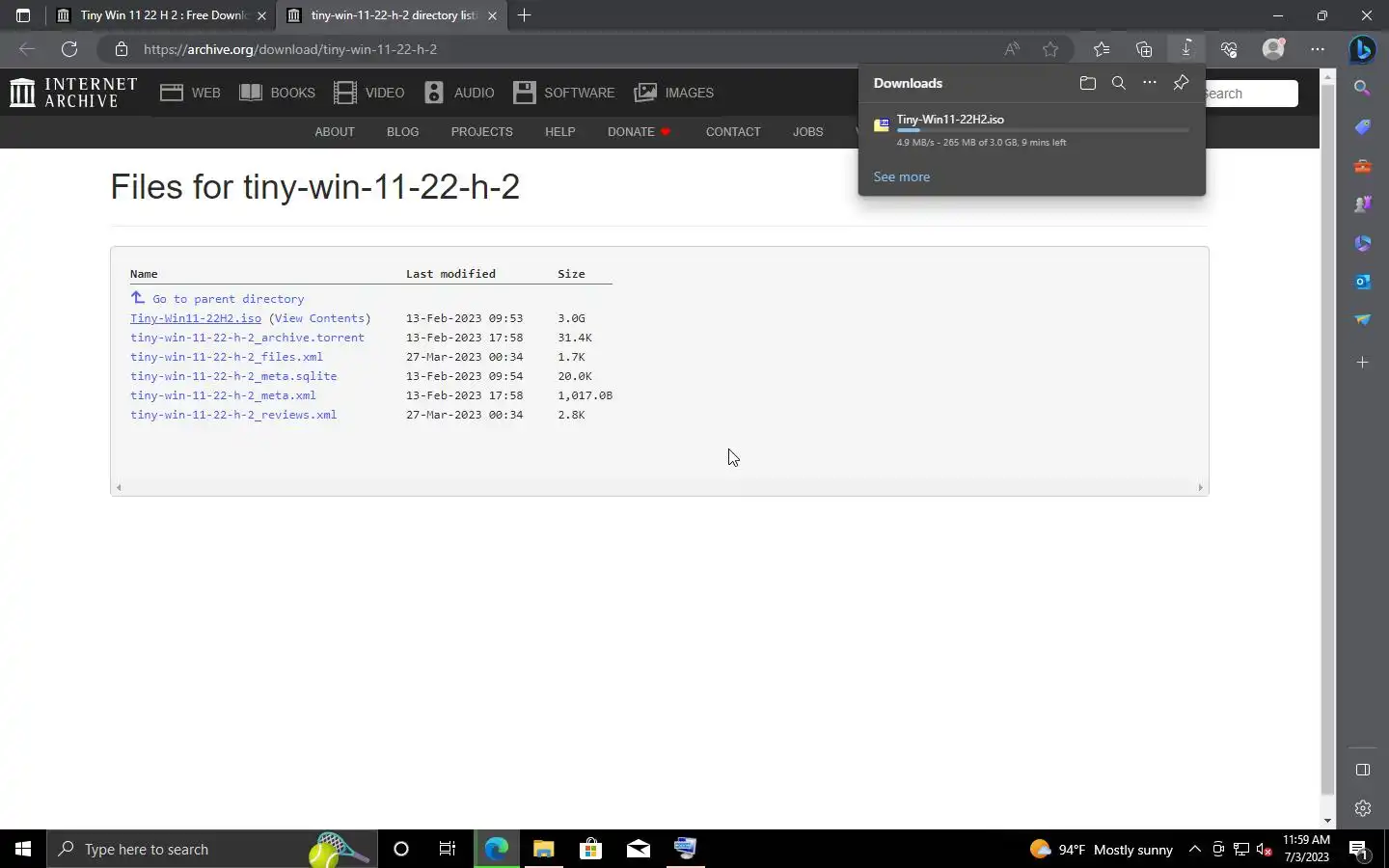This screenshot has height=868, width=1389.
Task: Open Collections icon in toolbar
Action: click(1144, 49)
